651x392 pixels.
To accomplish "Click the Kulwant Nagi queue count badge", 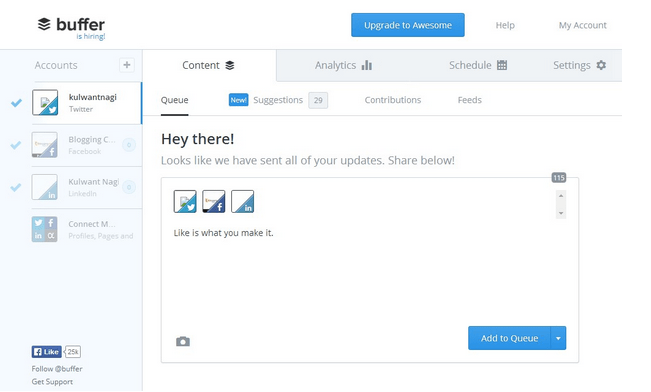I will click(129, 187).
